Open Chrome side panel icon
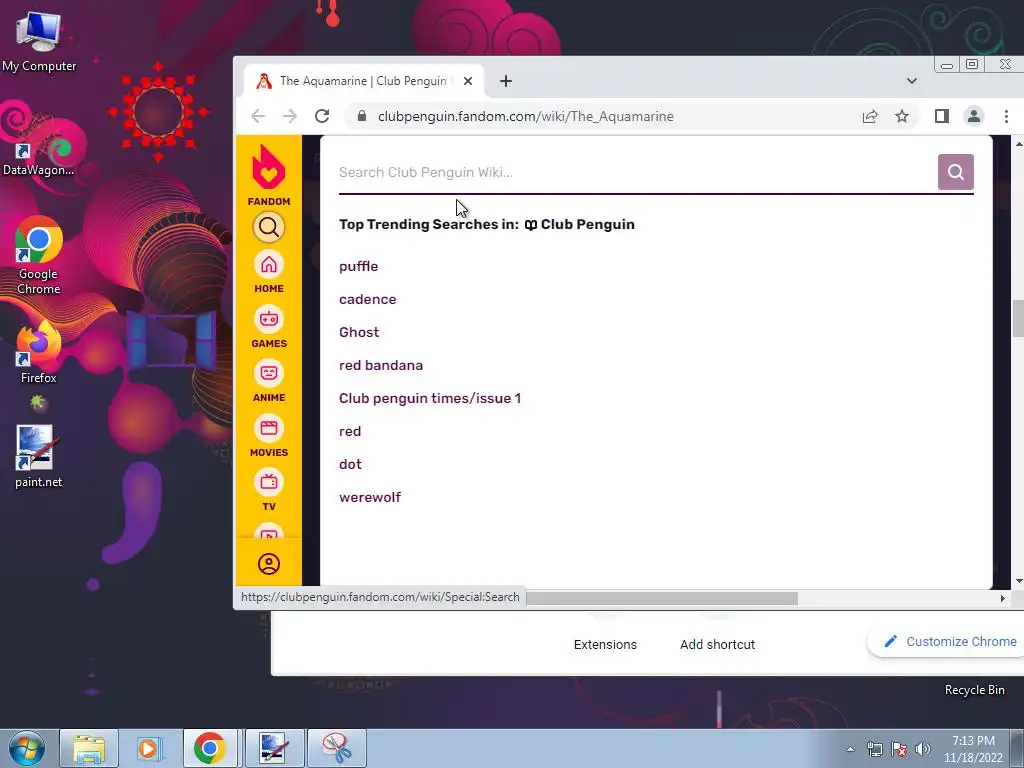The image size is (1024, 768). (941, 116)
